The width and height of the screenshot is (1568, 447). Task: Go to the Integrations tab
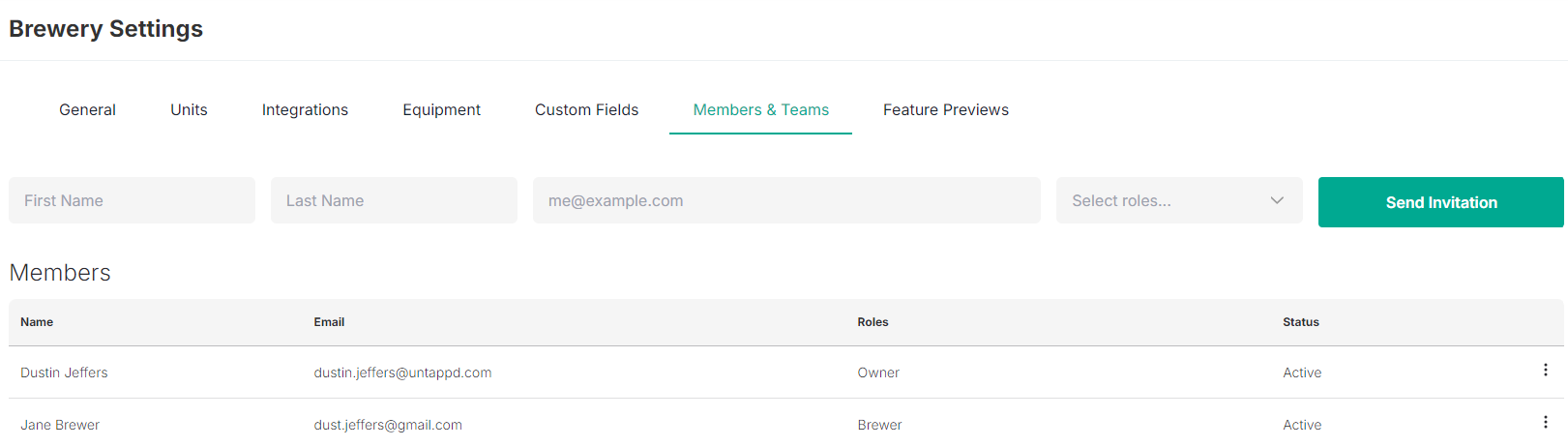(x=305, y=110)
